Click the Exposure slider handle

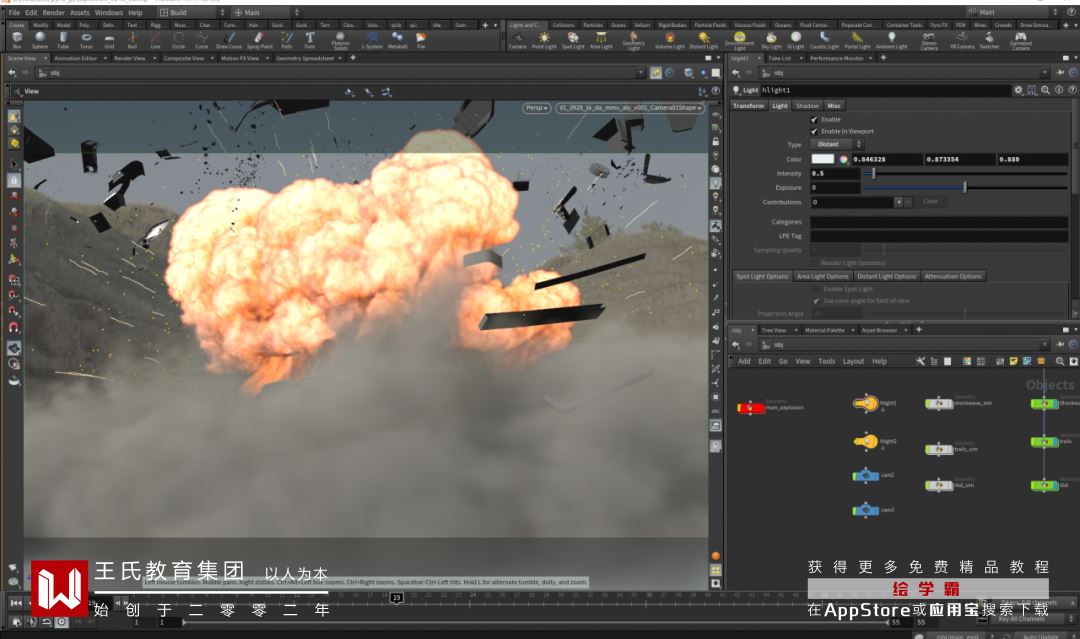click(964, 187)
